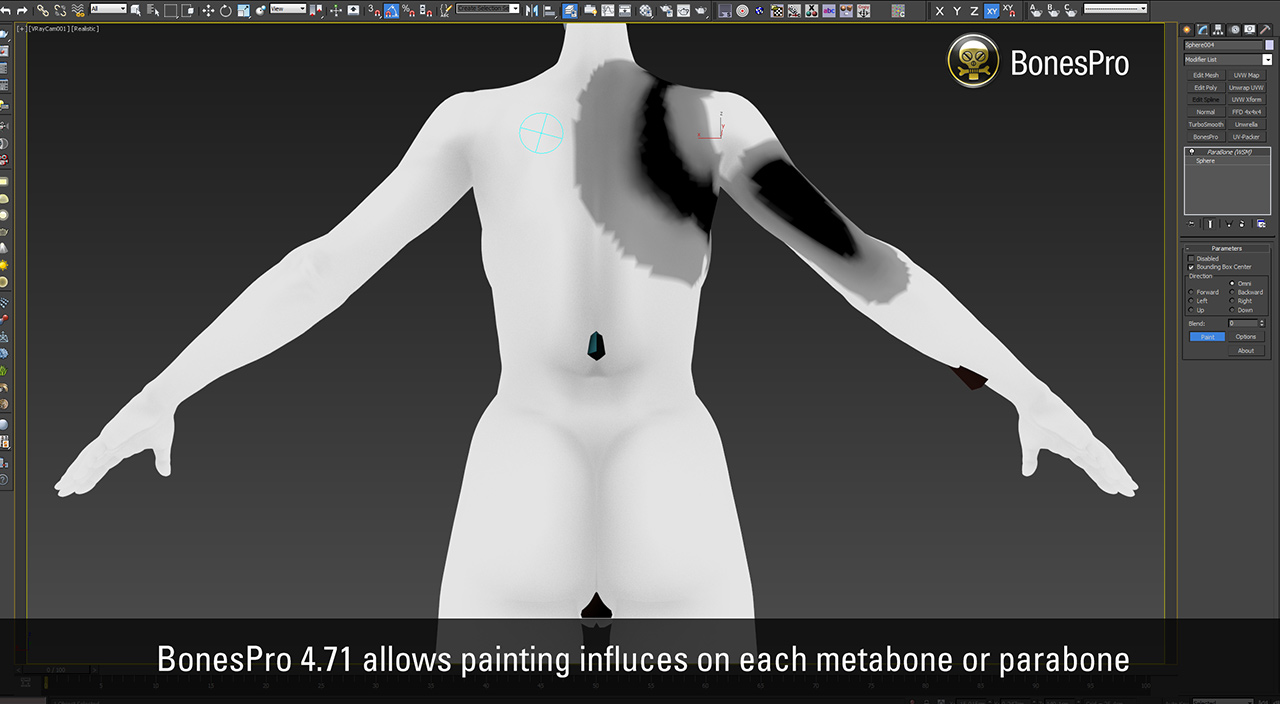Toggle Window/Crossing selection mode
The width and height of the screenshot is (1280, 704).
point(188,10)
